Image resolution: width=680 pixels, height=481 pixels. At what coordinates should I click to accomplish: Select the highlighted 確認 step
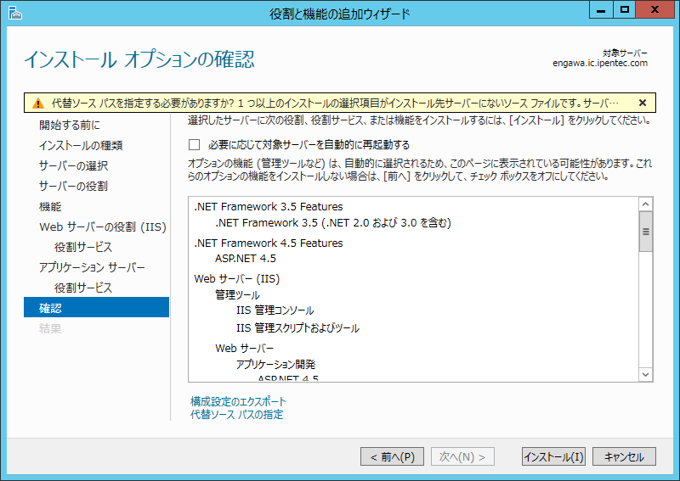[x=96, y=308]
